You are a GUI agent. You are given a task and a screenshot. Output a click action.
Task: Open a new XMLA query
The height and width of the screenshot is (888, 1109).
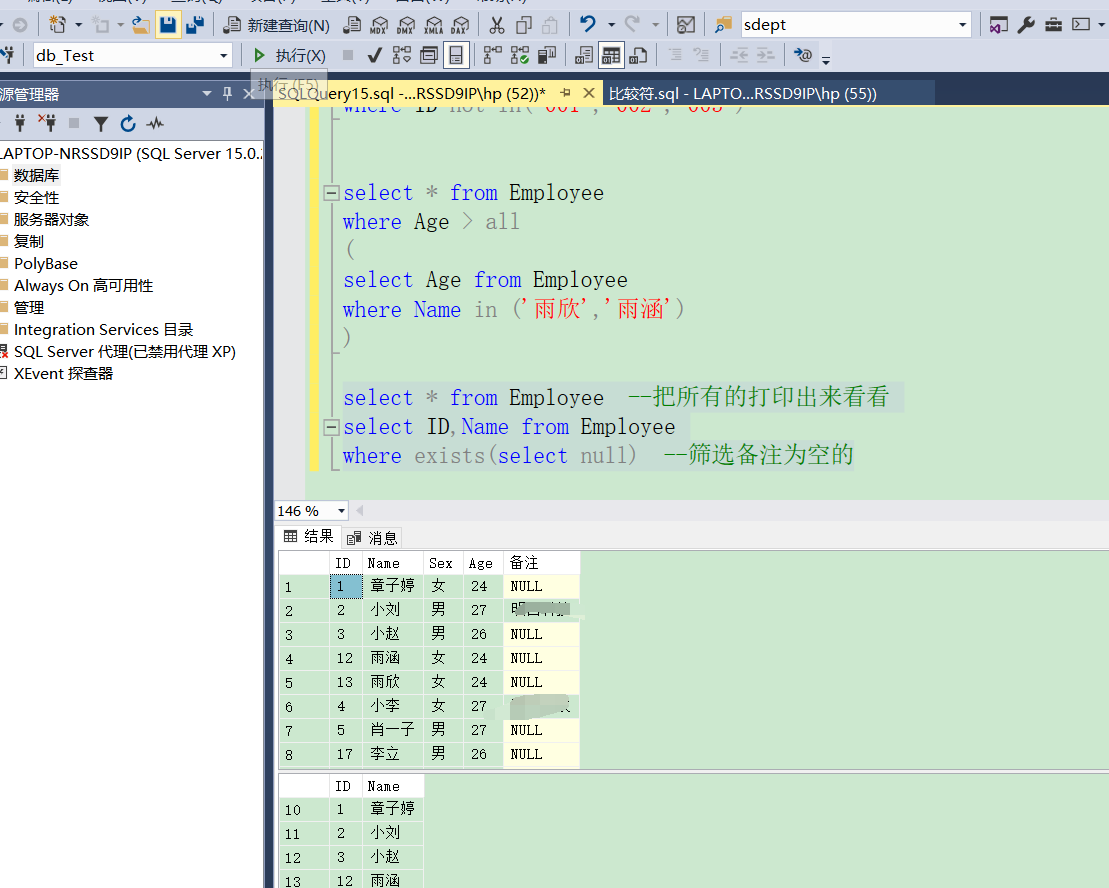[433, 25]
